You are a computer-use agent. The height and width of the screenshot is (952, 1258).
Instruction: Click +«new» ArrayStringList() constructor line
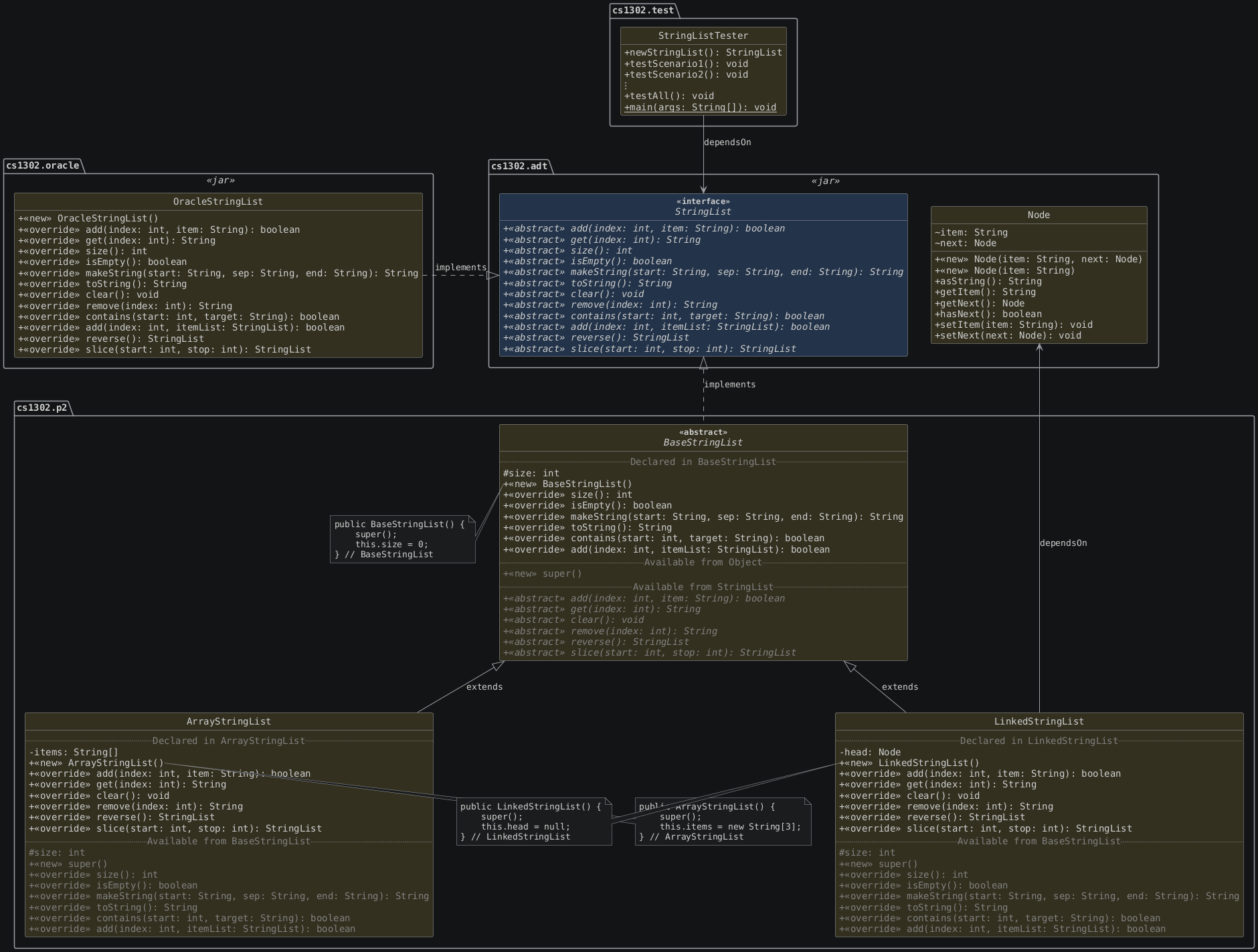(96, 763)
